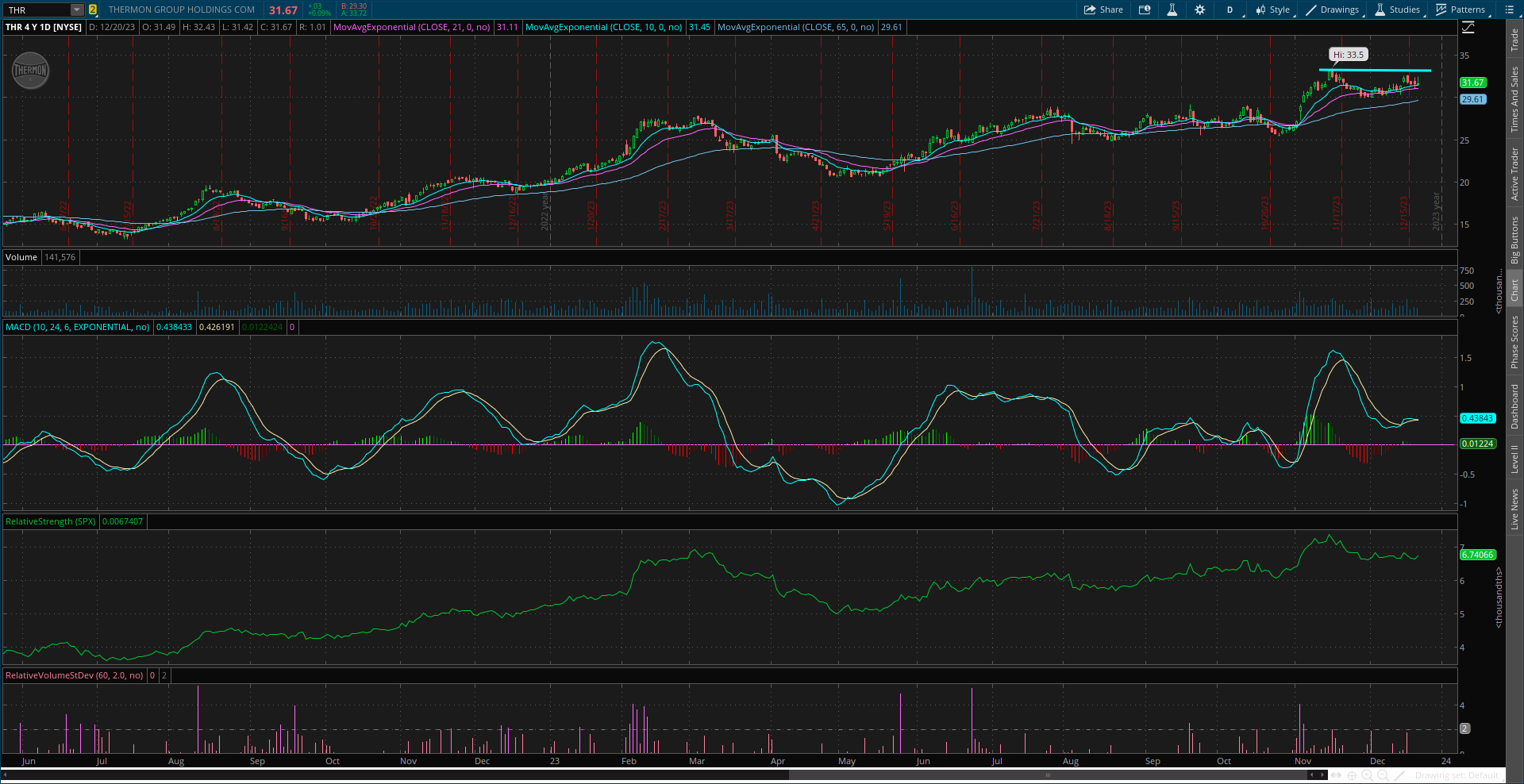Viewport: 1524px width, 784px height.
Task: Click the MovAvgExponential 10-period study label
Action: tap(603, 27)
